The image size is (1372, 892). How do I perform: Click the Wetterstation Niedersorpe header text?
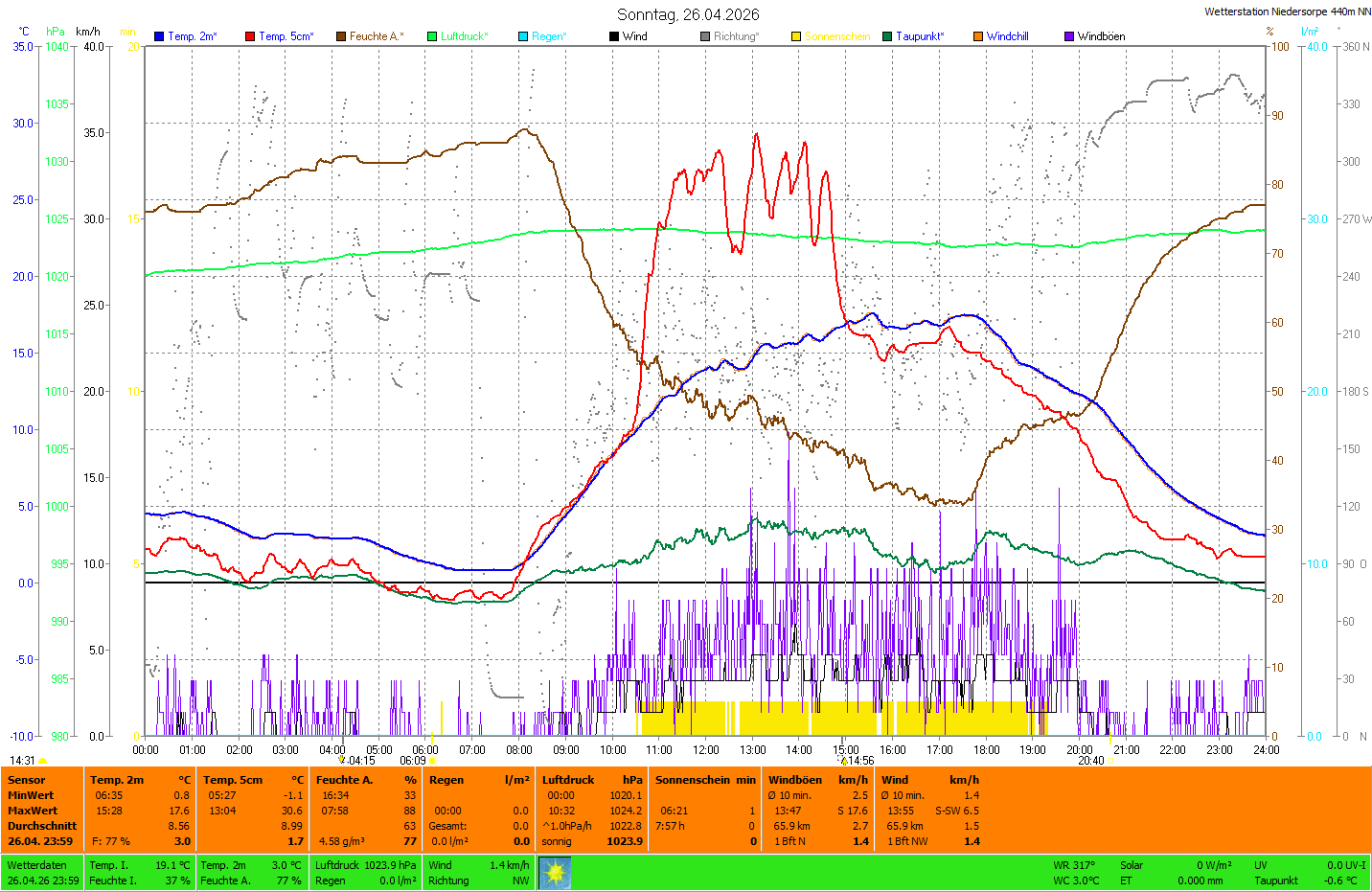(x=1287, y=11)
